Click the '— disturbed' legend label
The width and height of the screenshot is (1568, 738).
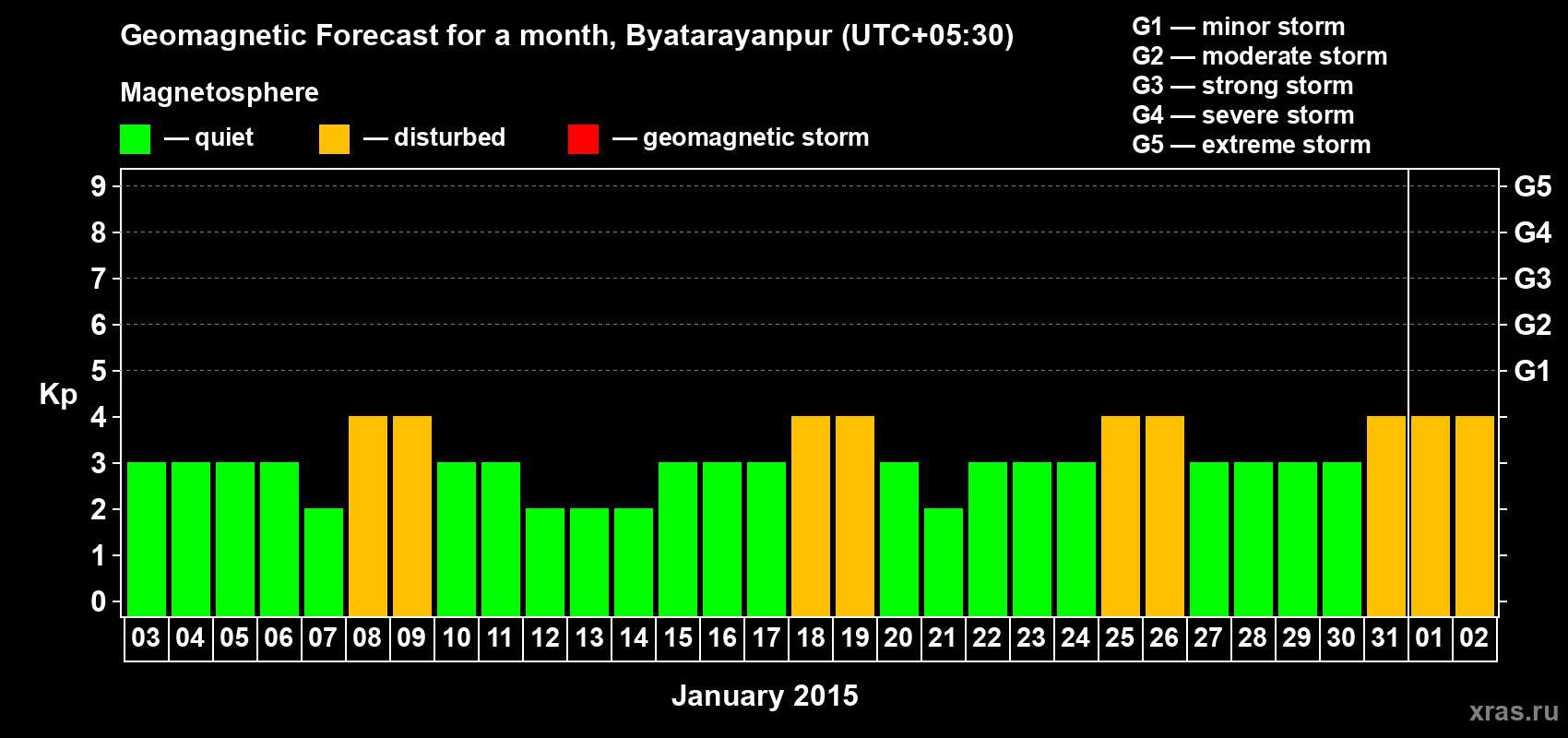[x=434, y=137]
